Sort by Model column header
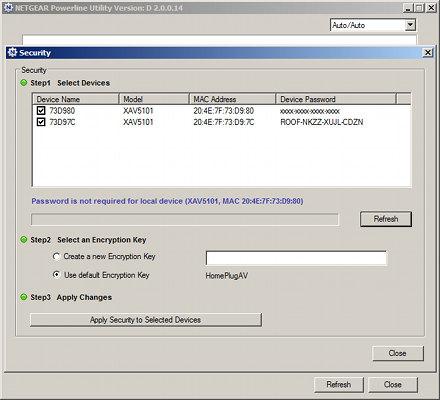440x400 pixels. click(x=154, y=99)
